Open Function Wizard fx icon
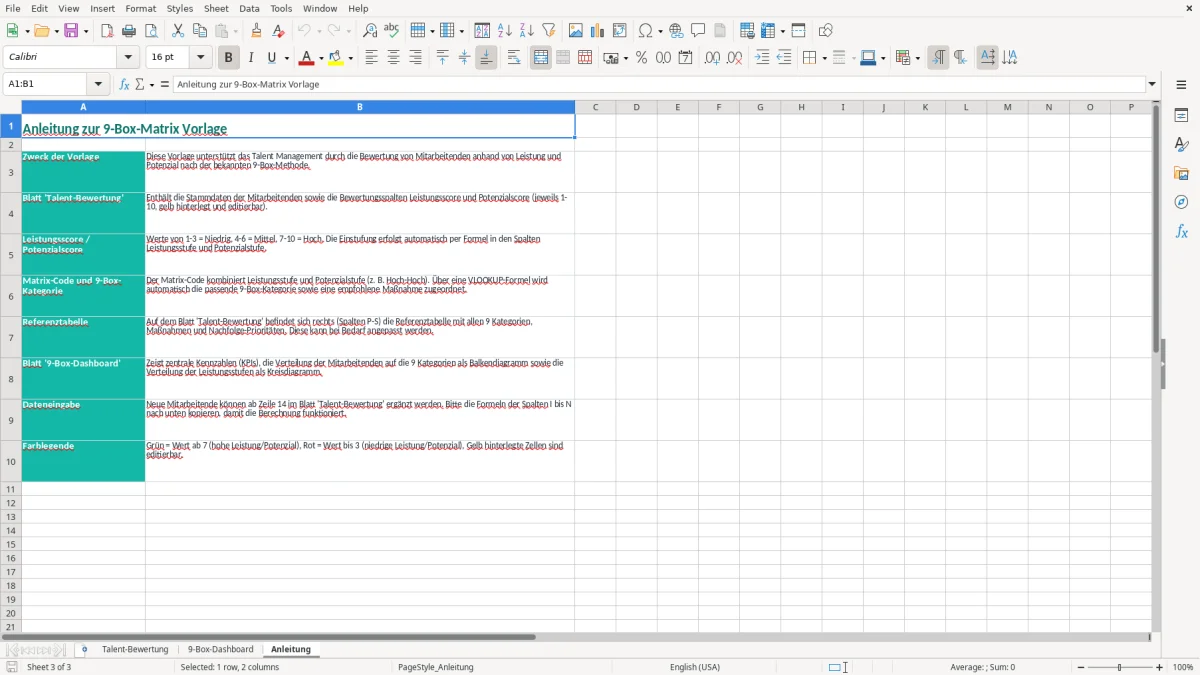The width and height of the screenshot is (1200, 675). click(x=125, y=84)
